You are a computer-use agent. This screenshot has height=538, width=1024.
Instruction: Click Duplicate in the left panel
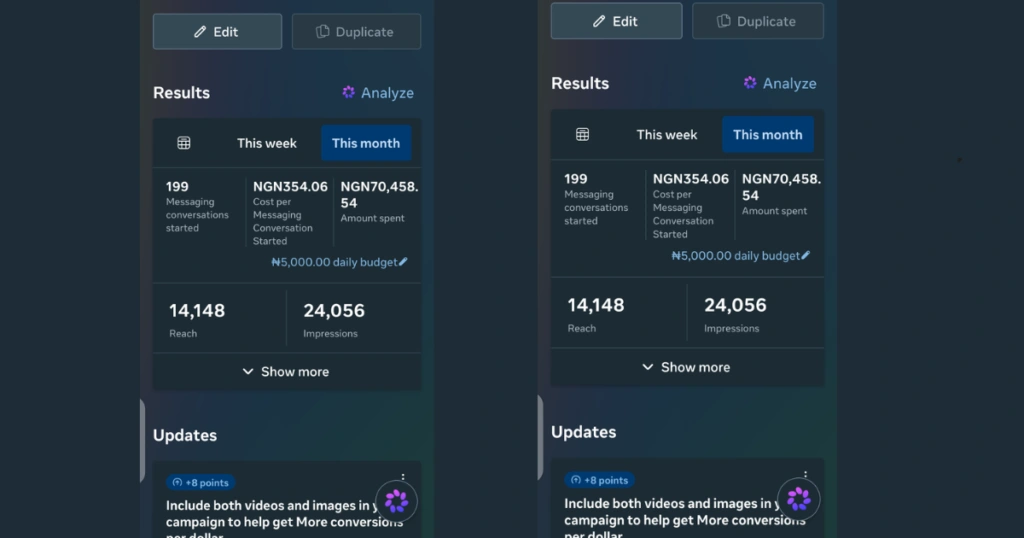(357, 31)
